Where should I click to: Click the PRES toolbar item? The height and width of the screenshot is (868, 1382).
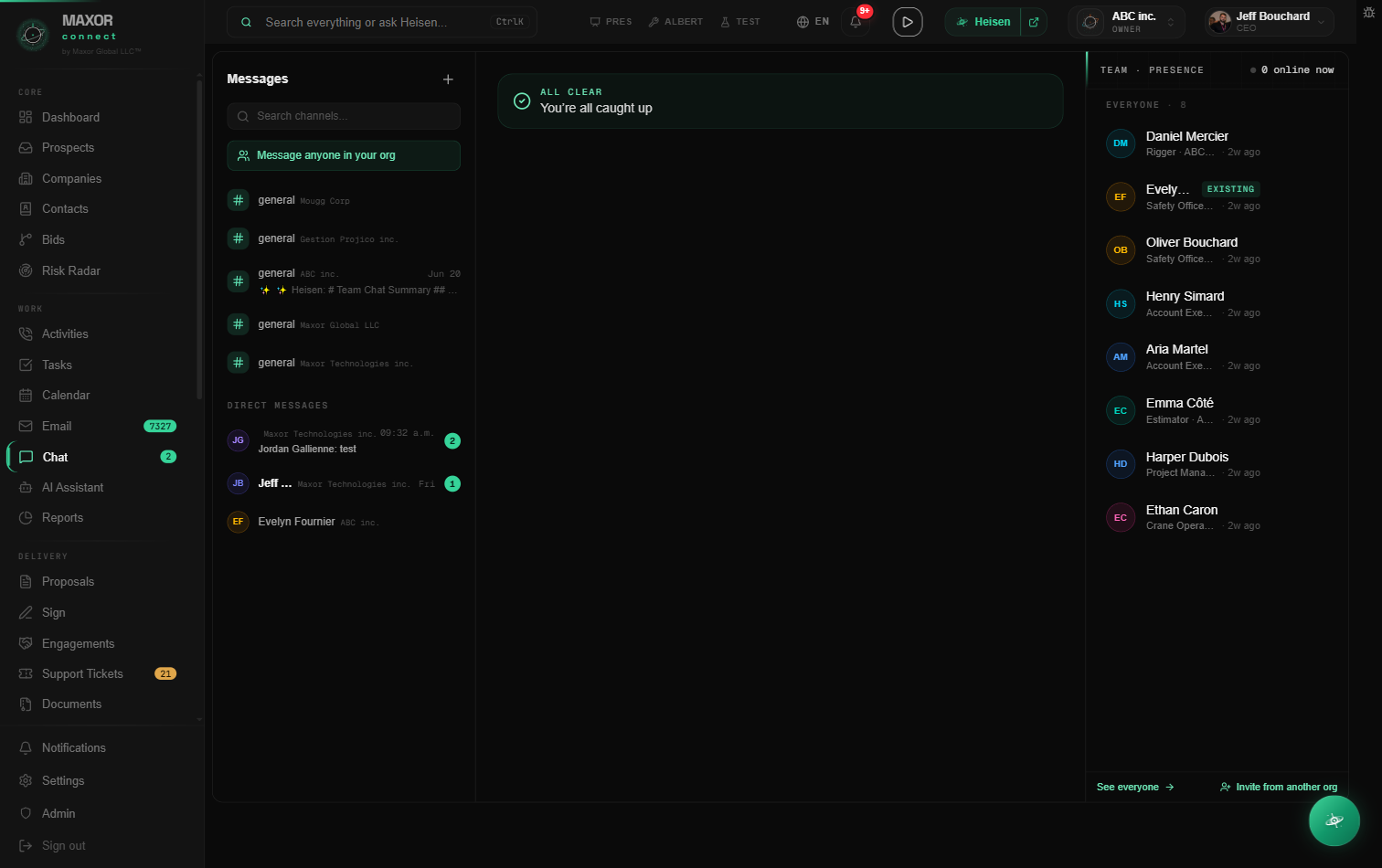click(x=611, y=22)
